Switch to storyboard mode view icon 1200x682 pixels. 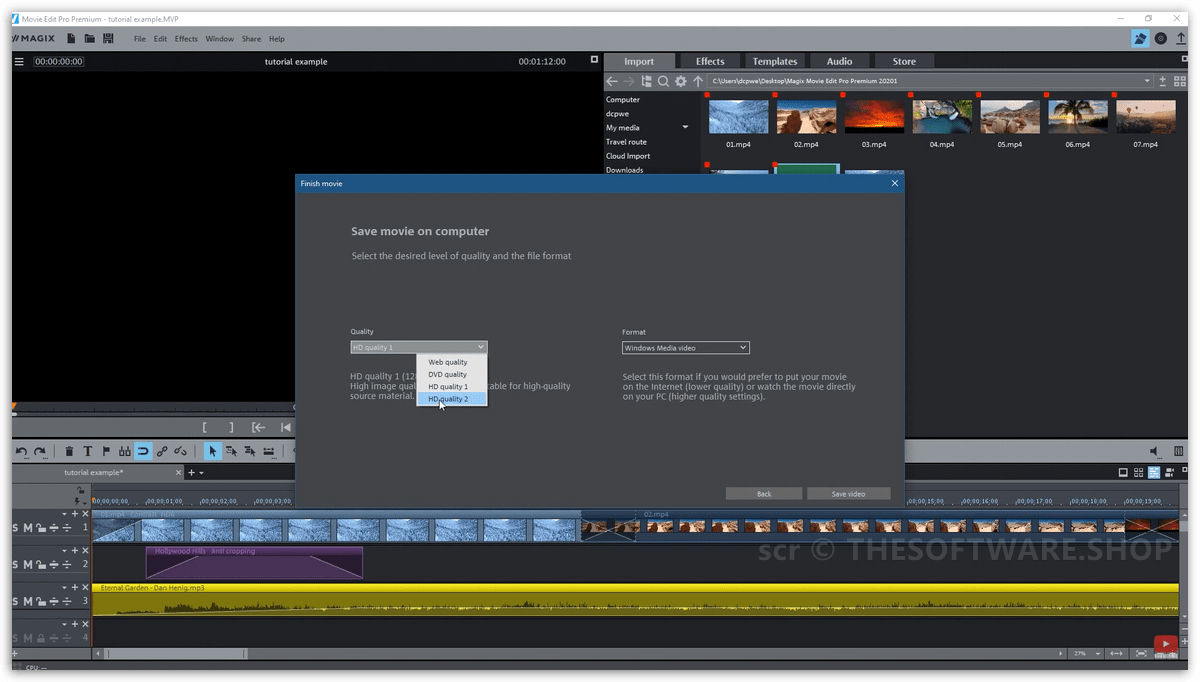tap(1123, 472)
